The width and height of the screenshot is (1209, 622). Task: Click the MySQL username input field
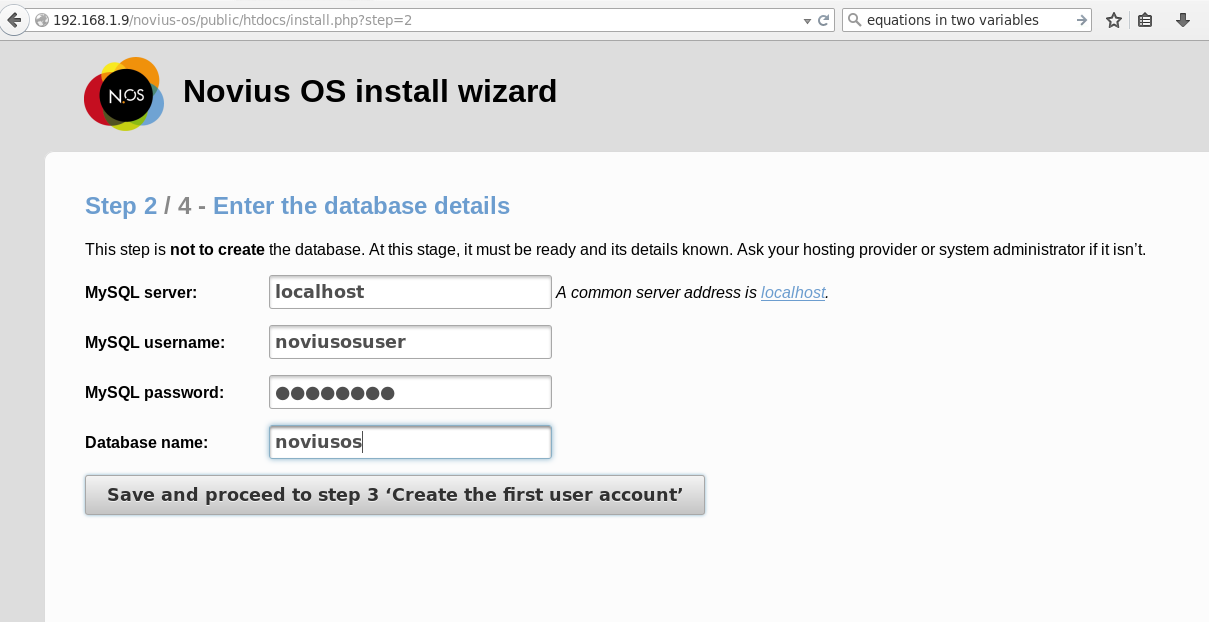pyautogui.click(x=410, y=342)
